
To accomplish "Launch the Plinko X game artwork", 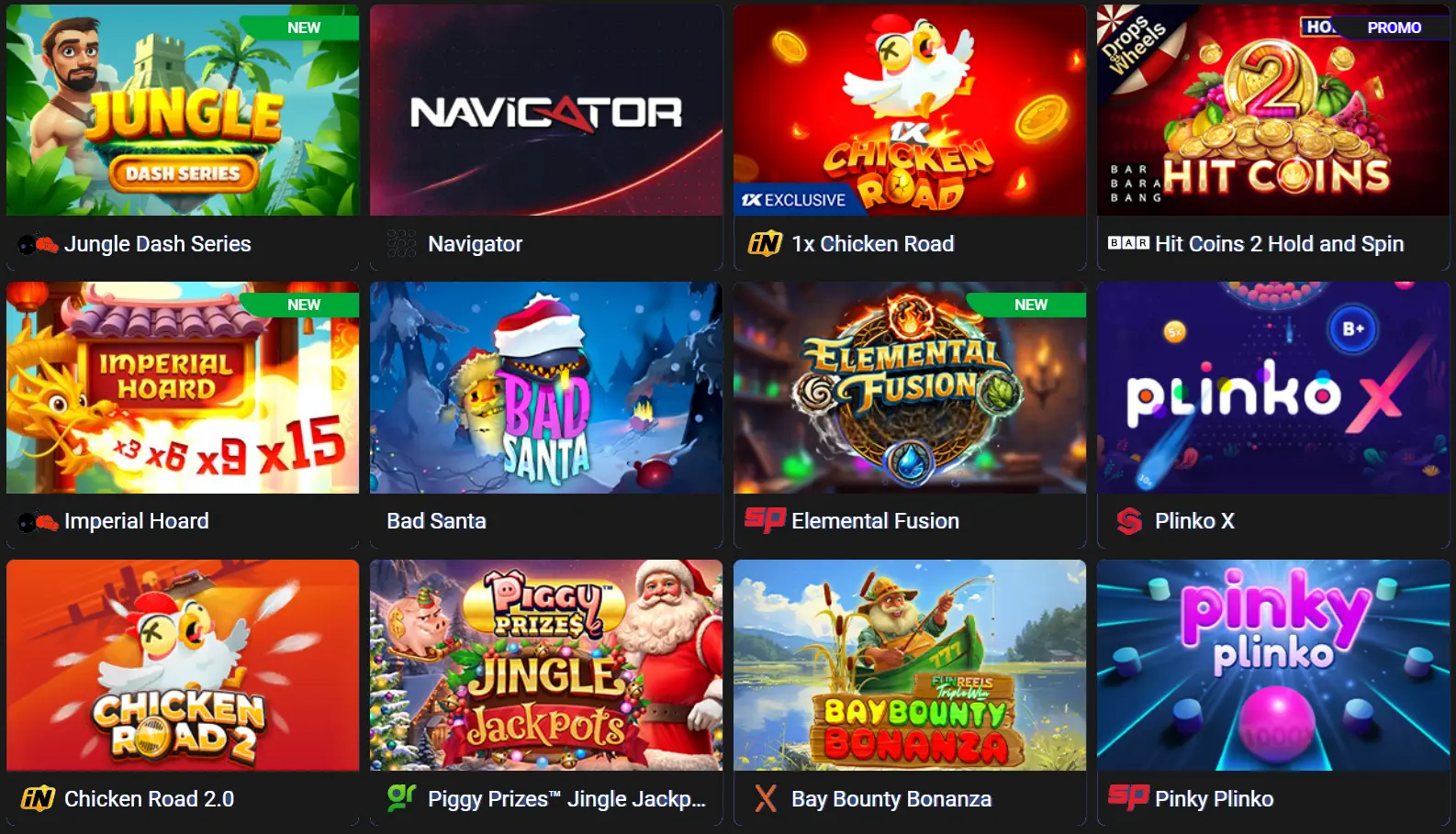I will [1273, 387].
